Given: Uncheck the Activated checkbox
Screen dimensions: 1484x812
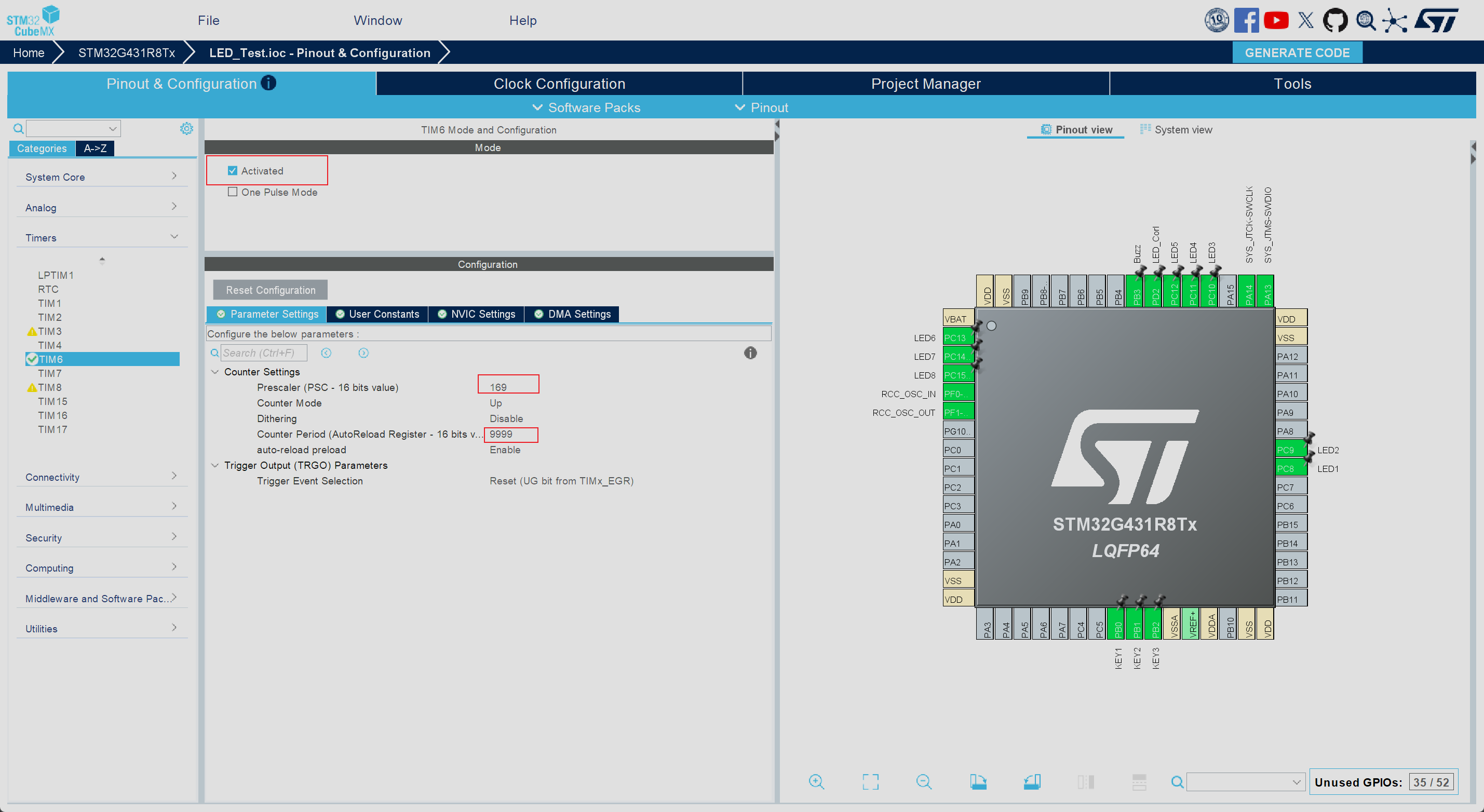Looking at the screenshot, I should (233, 171).
